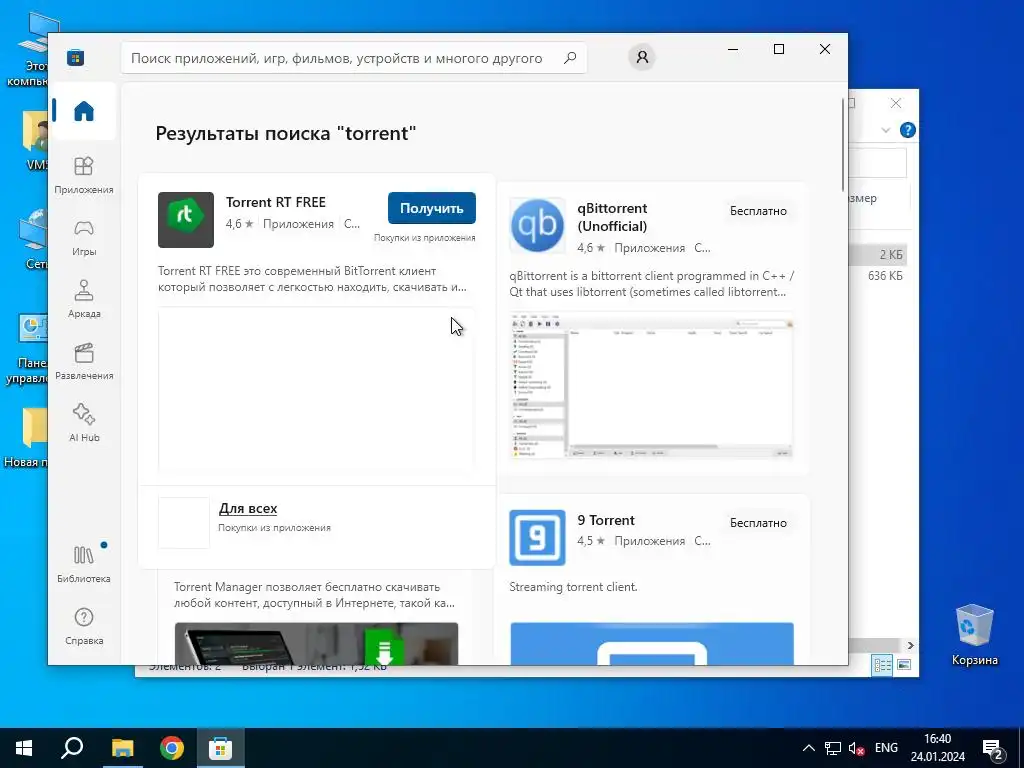The width and height of the screenshot is (1024, 768).
Task: Switch Explorer to large icons view
Action: (x=904, y=665)
